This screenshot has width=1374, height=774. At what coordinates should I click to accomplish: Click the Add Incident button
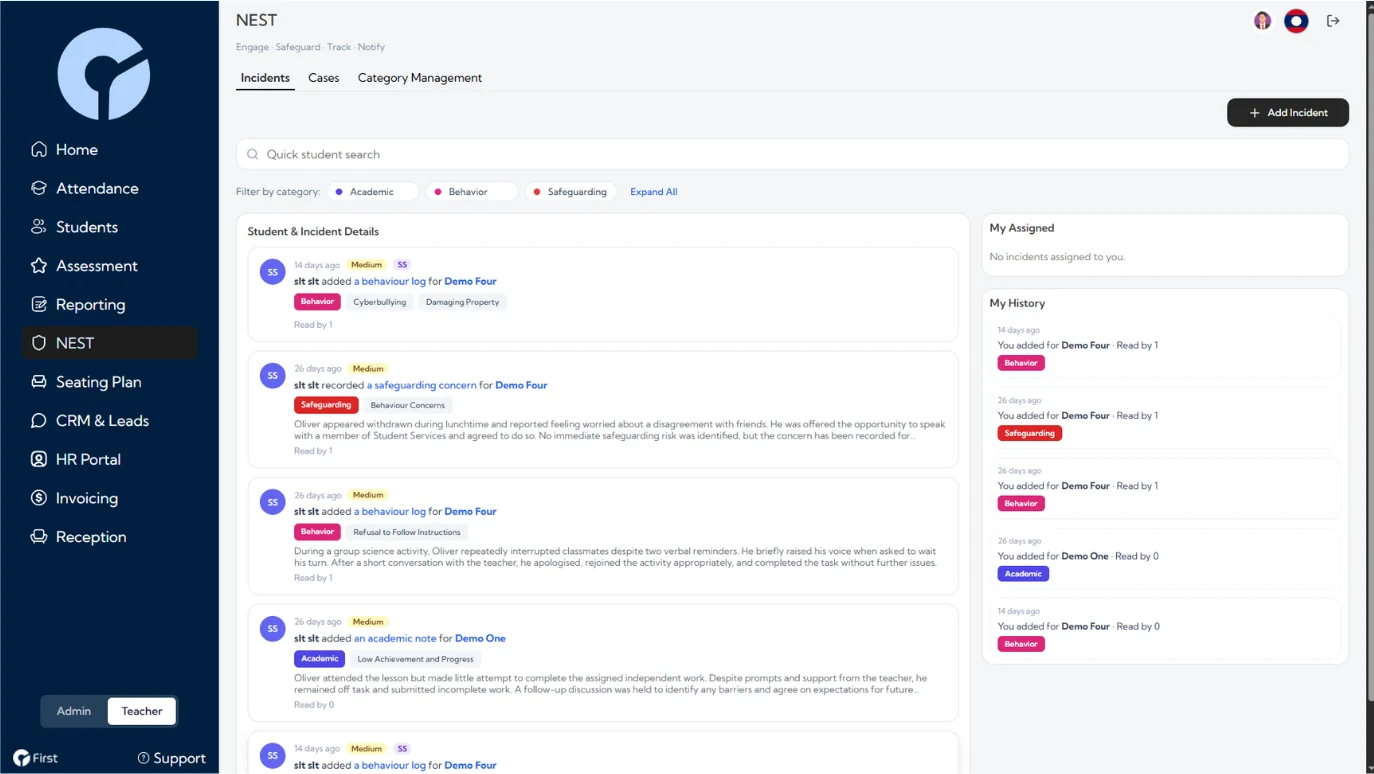click(x=1288, y=113)
